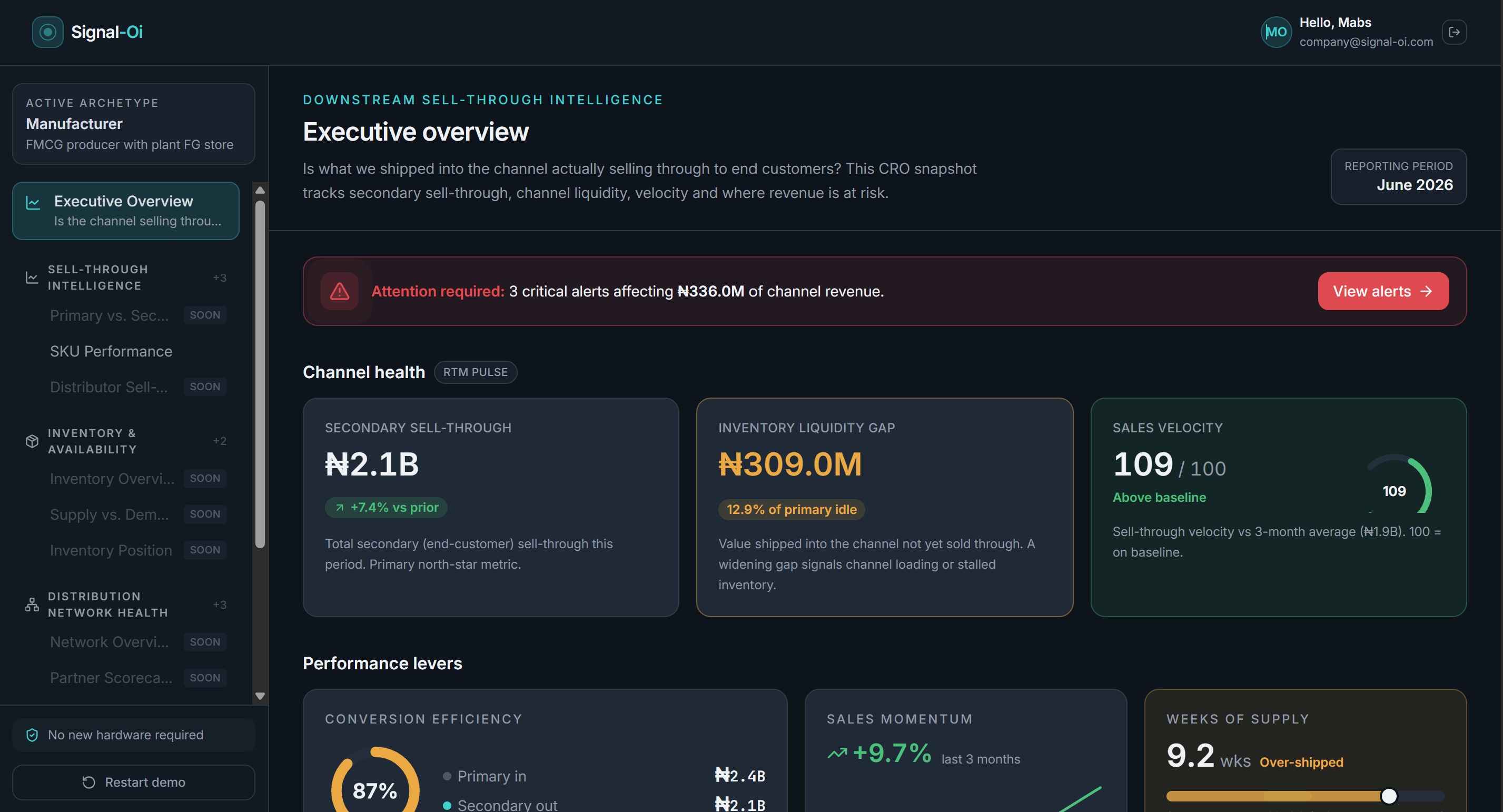The height and width of the screenshot is (812, 1503).
Task: Click the Inventory & Availability box icon
Action: [32, 441]
